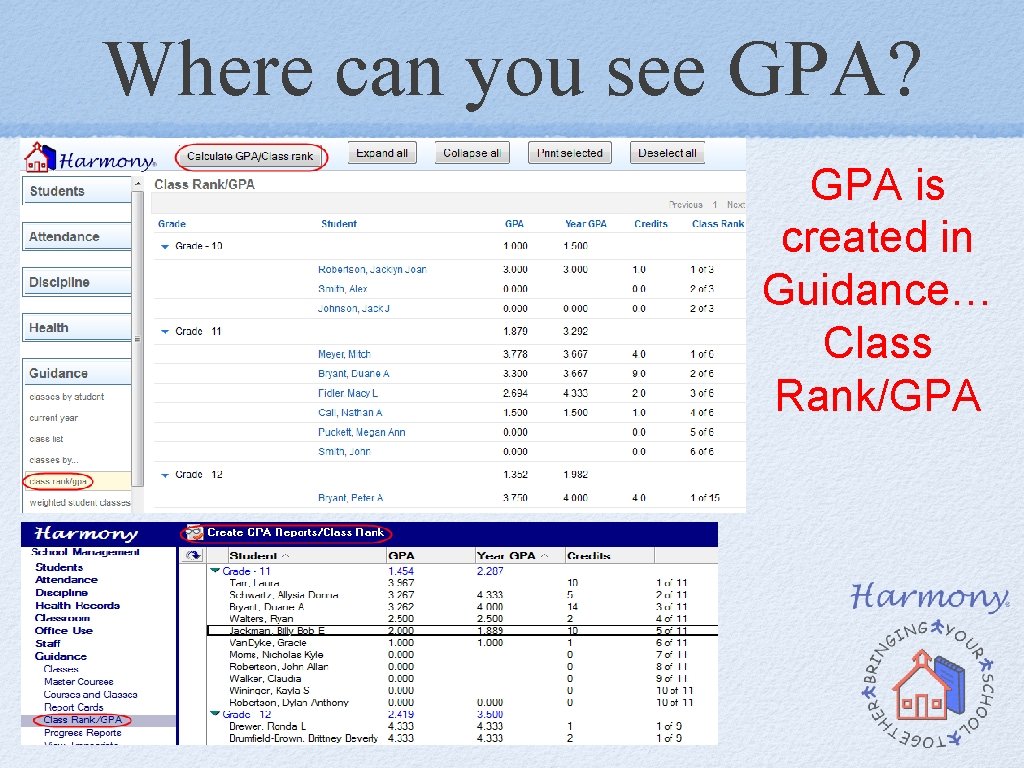Screen dimensions: 1024x768
Task: Open Staff in lower menu
Action: [x=47, y=643]
